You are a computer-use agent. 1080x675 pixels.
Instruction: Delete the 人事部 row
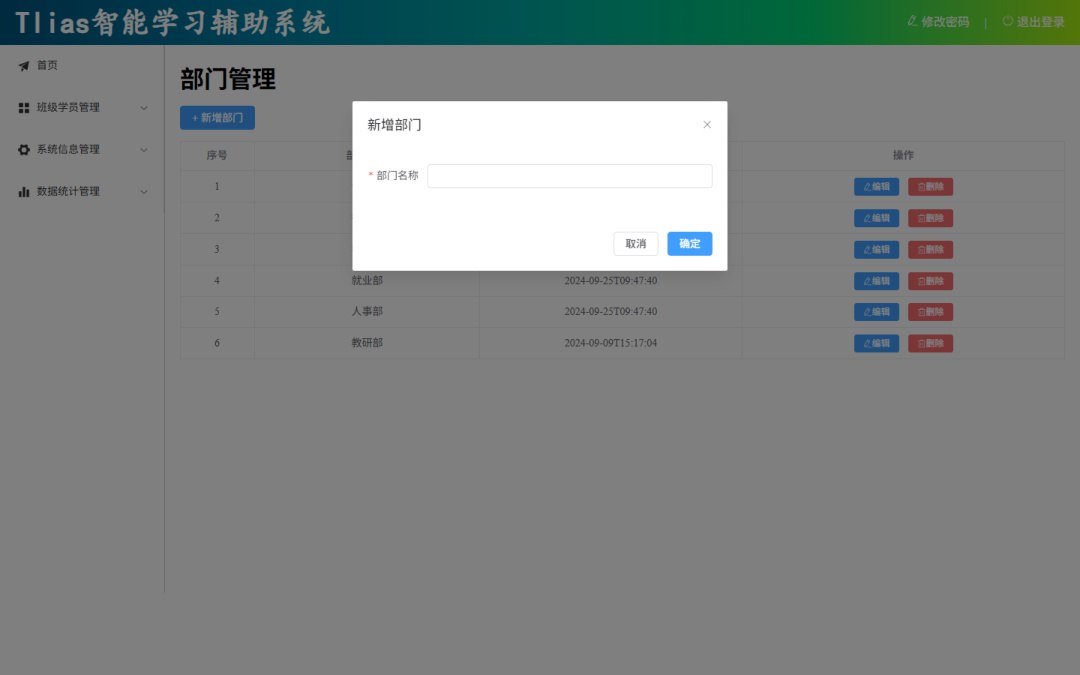click(x=931, y=312)
